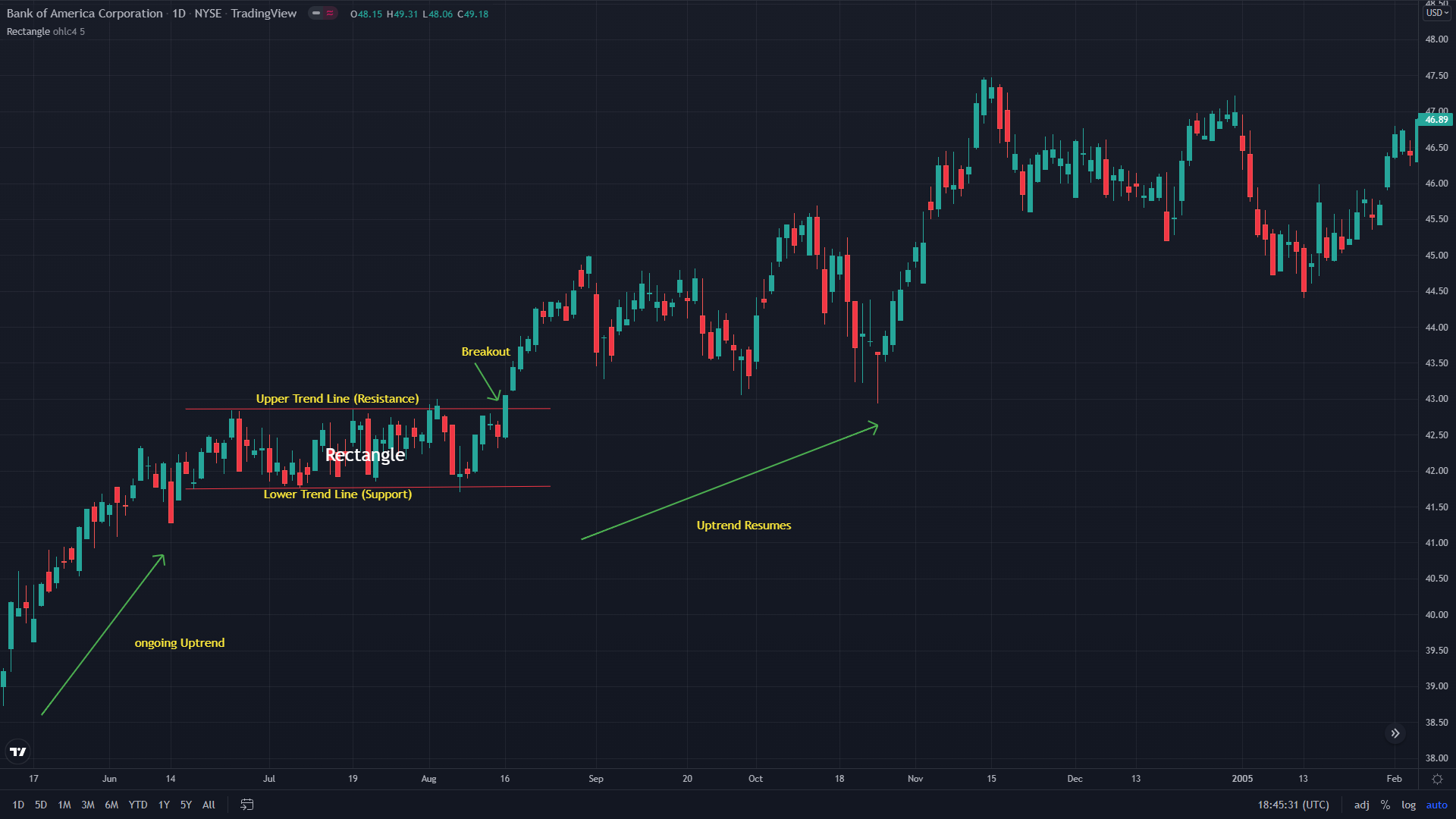Select the 5Y time range
Image resolution: width=1456 pixels, height=819 pixels.
pos(186,805)
